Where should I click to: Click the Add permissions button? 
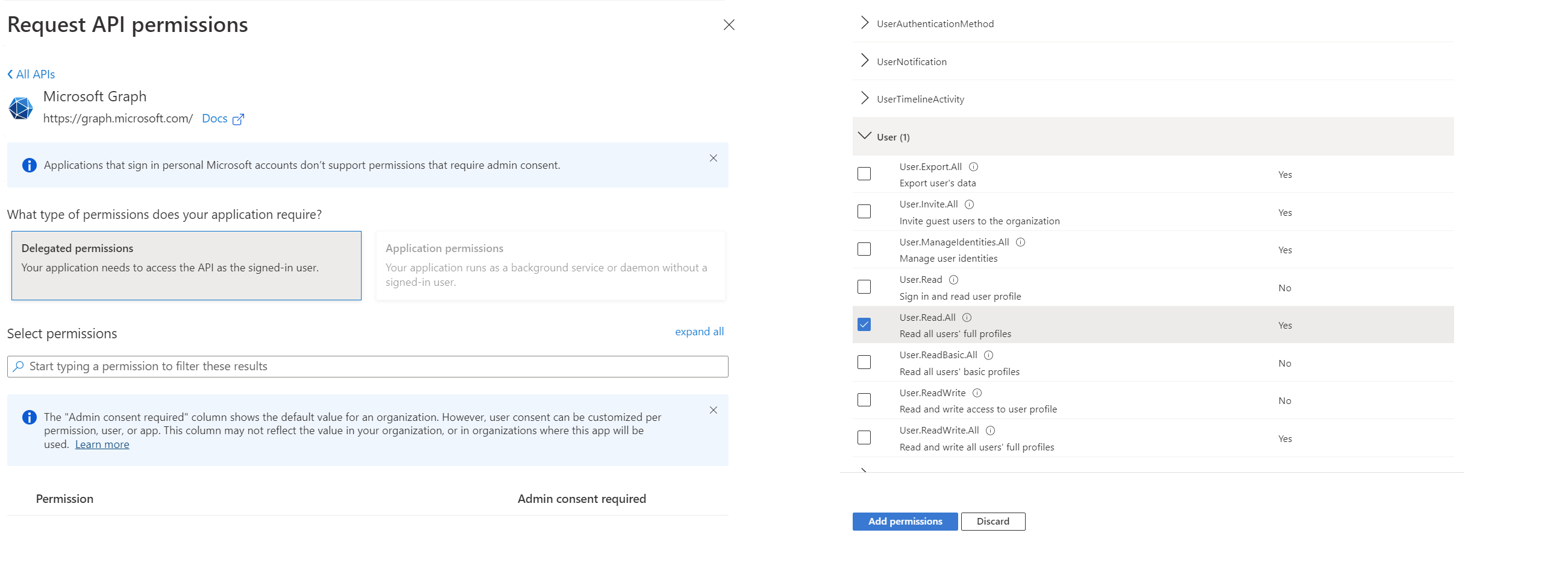tap(905, 522)
